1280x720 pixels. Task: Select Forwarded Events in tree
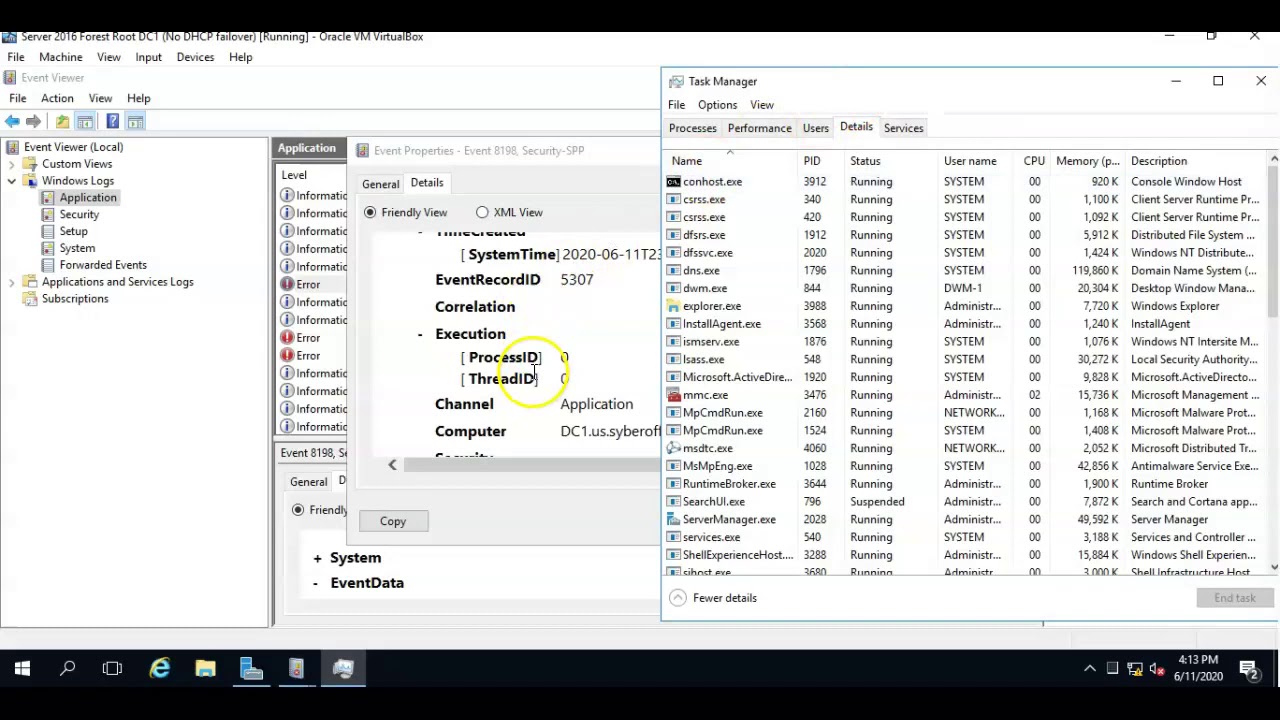coord(103,265)
